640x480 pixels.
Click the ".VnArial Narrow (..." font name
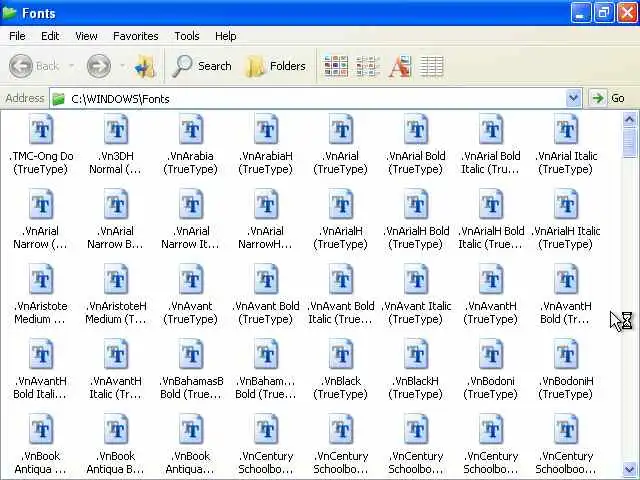(x=40, y=238)
